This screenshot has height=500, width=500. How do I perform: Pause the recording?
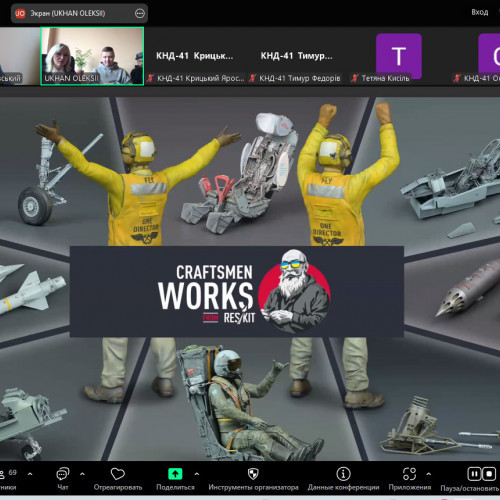pyautogui.click(x=474, y=474)
